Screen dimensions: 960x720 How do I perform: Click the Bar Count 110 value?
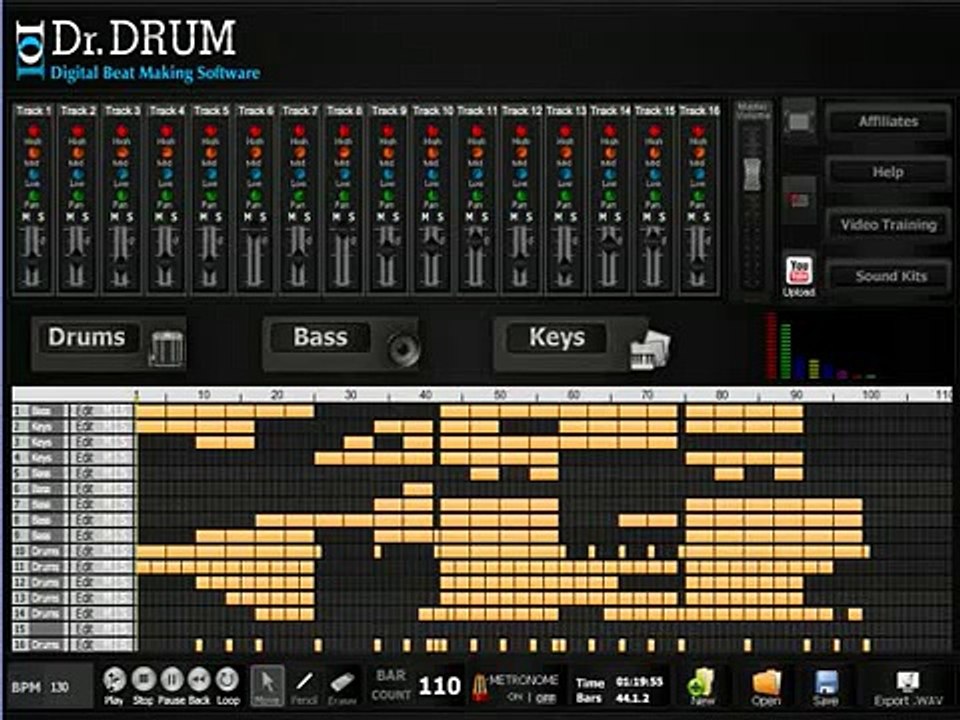click(439, 686)
